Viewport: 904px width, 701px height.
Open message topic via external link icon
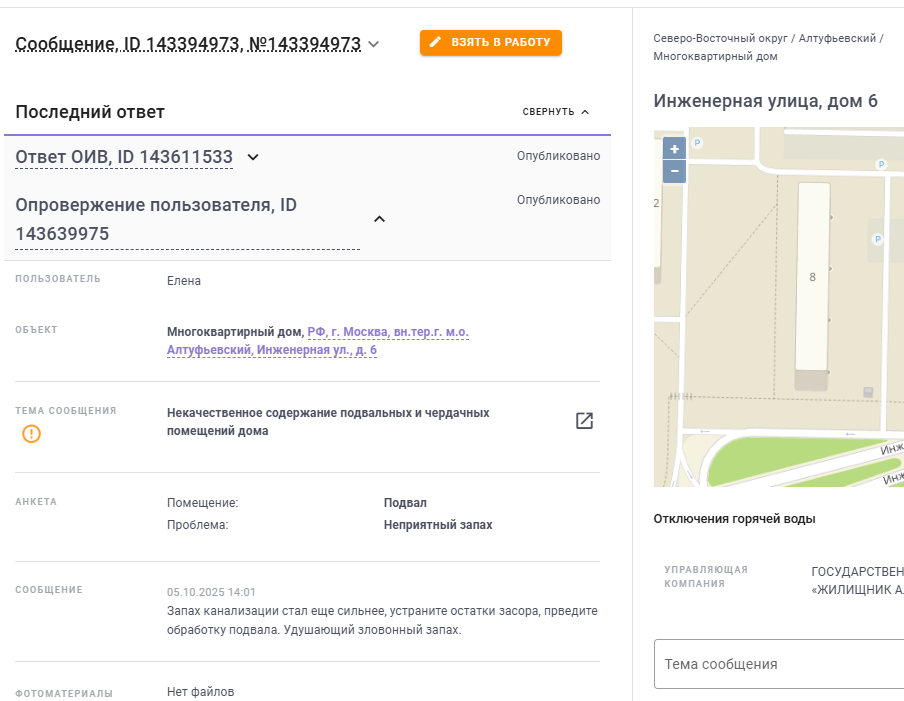585,421
